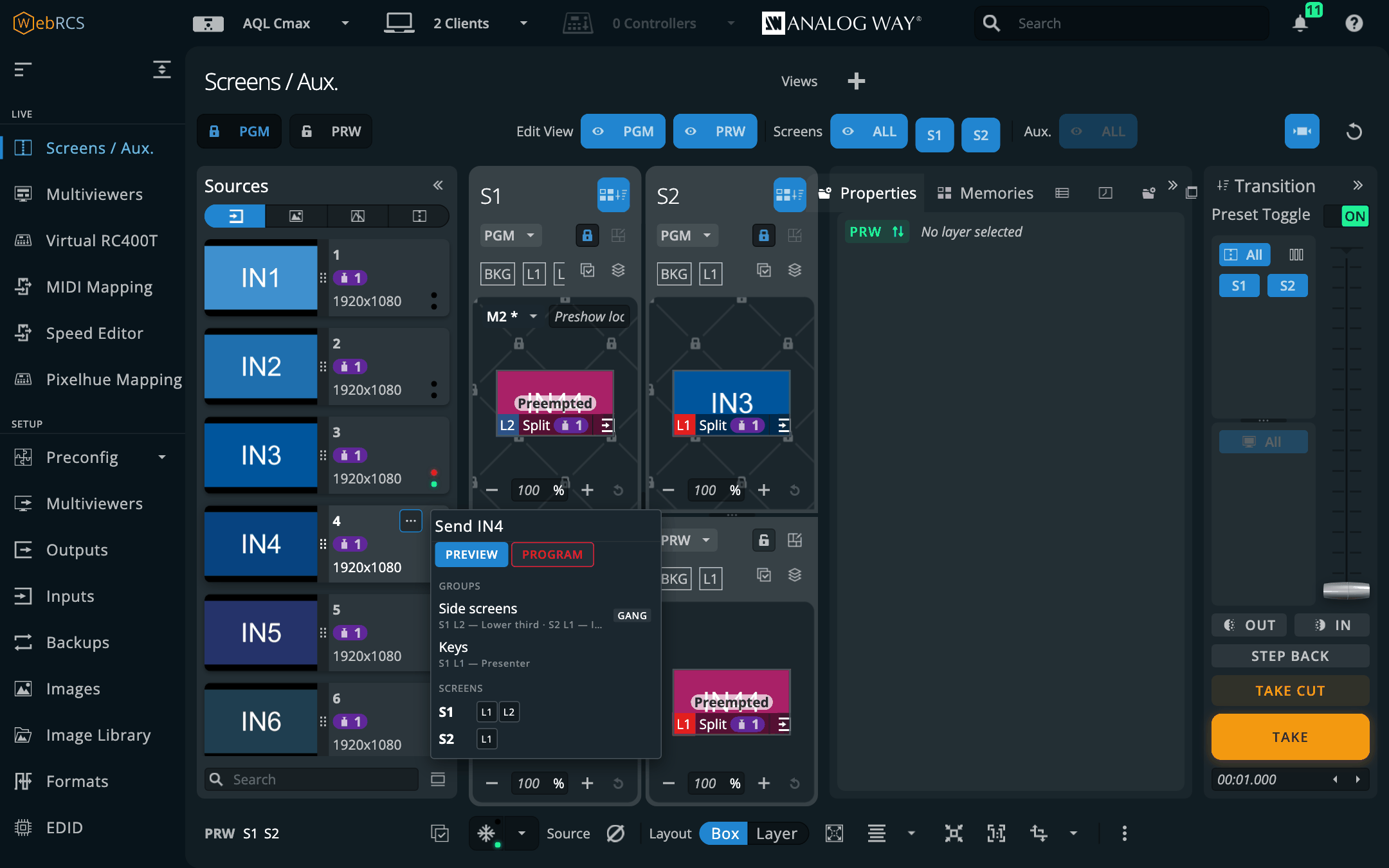Viewport: 1389px width, 868px height.
Task: Open the bottom toolbar vertical ellipsis menu
Action: coord(1124,833)
